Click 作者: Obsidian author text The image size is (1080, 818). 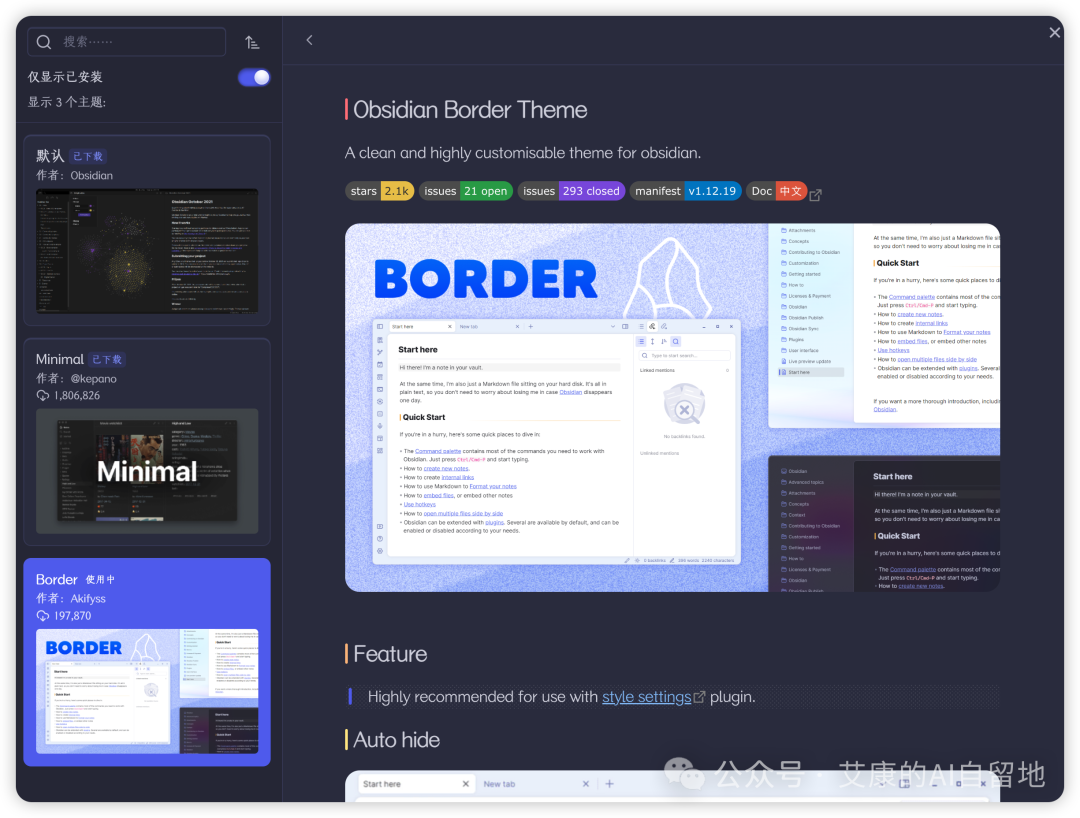tap(74, 176)
